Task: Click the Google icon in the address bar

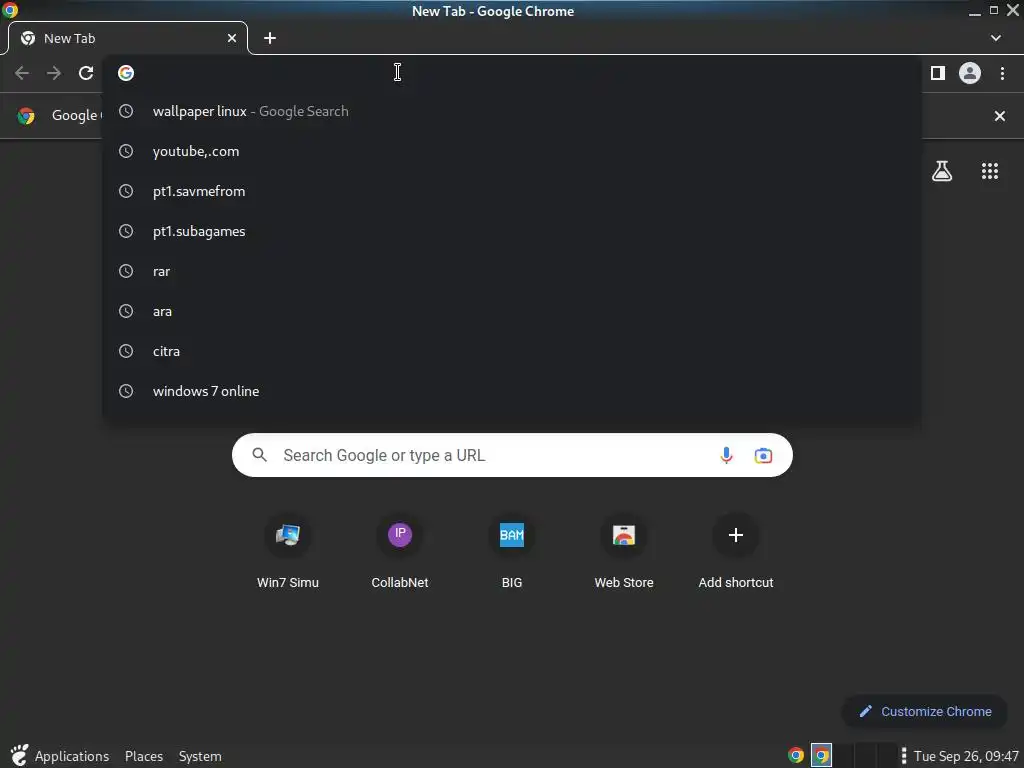Action: (126, 73)
